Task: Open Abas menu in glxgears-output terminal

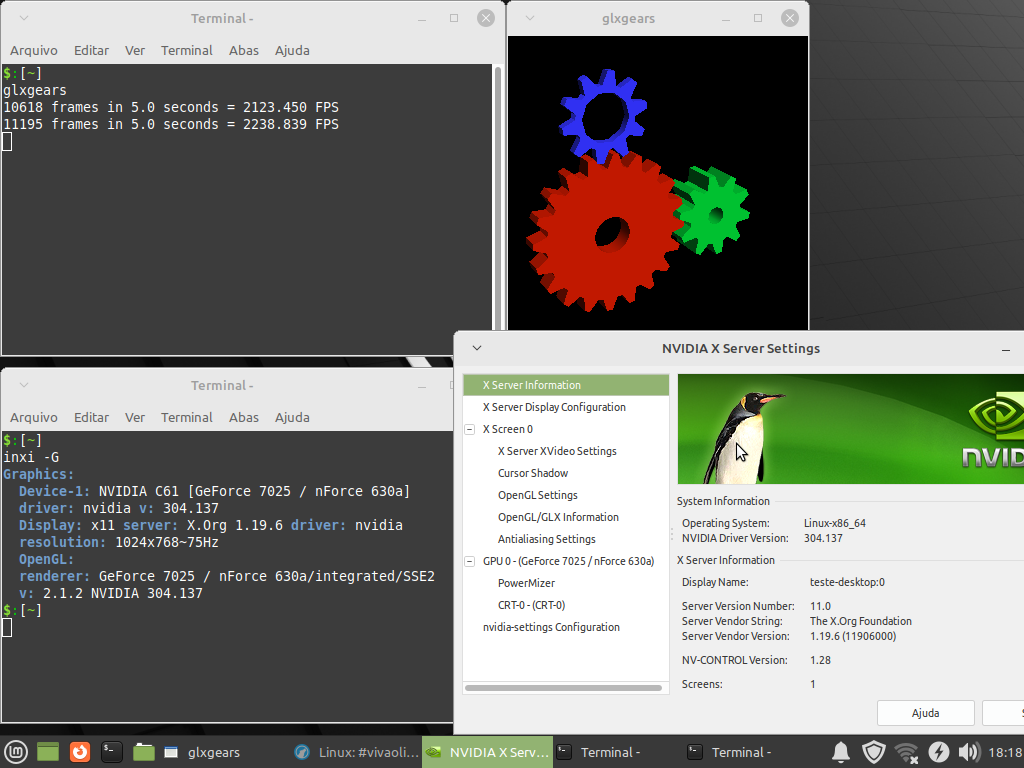Action: pyautogui.click(x=244, y=50)
